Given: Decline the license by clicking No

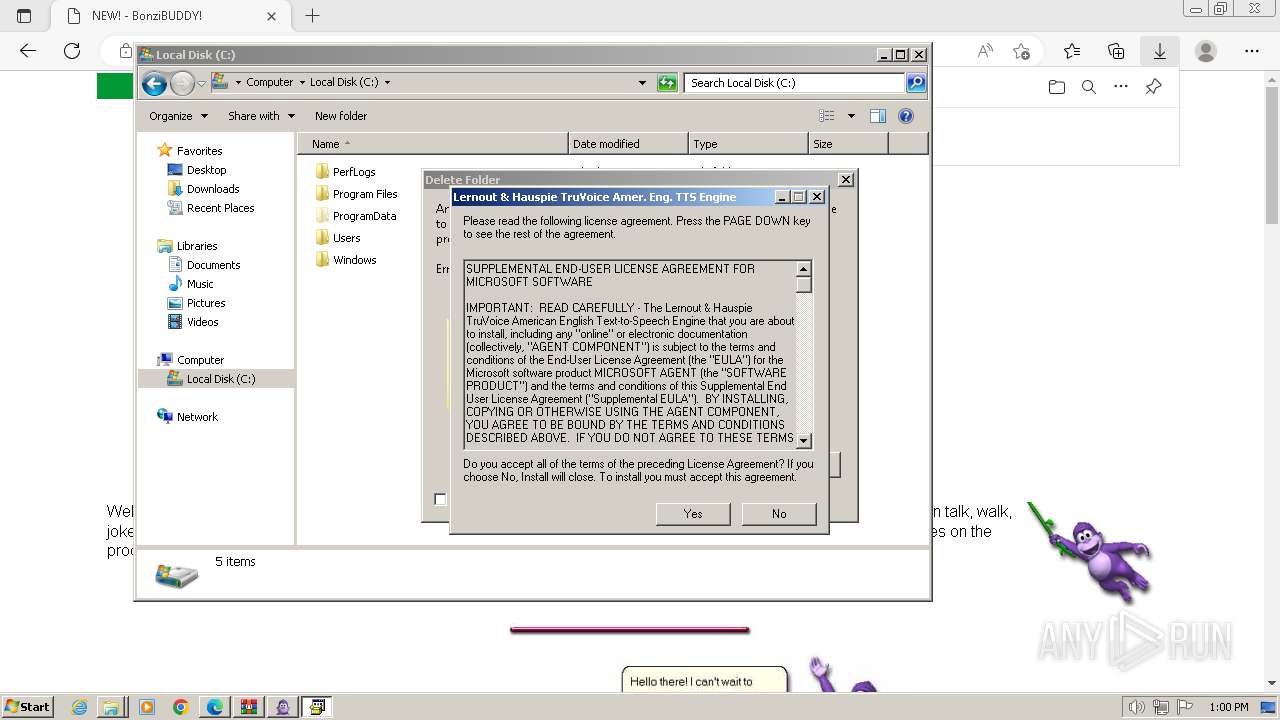Looking at the screenshot, I should [779, 514].
